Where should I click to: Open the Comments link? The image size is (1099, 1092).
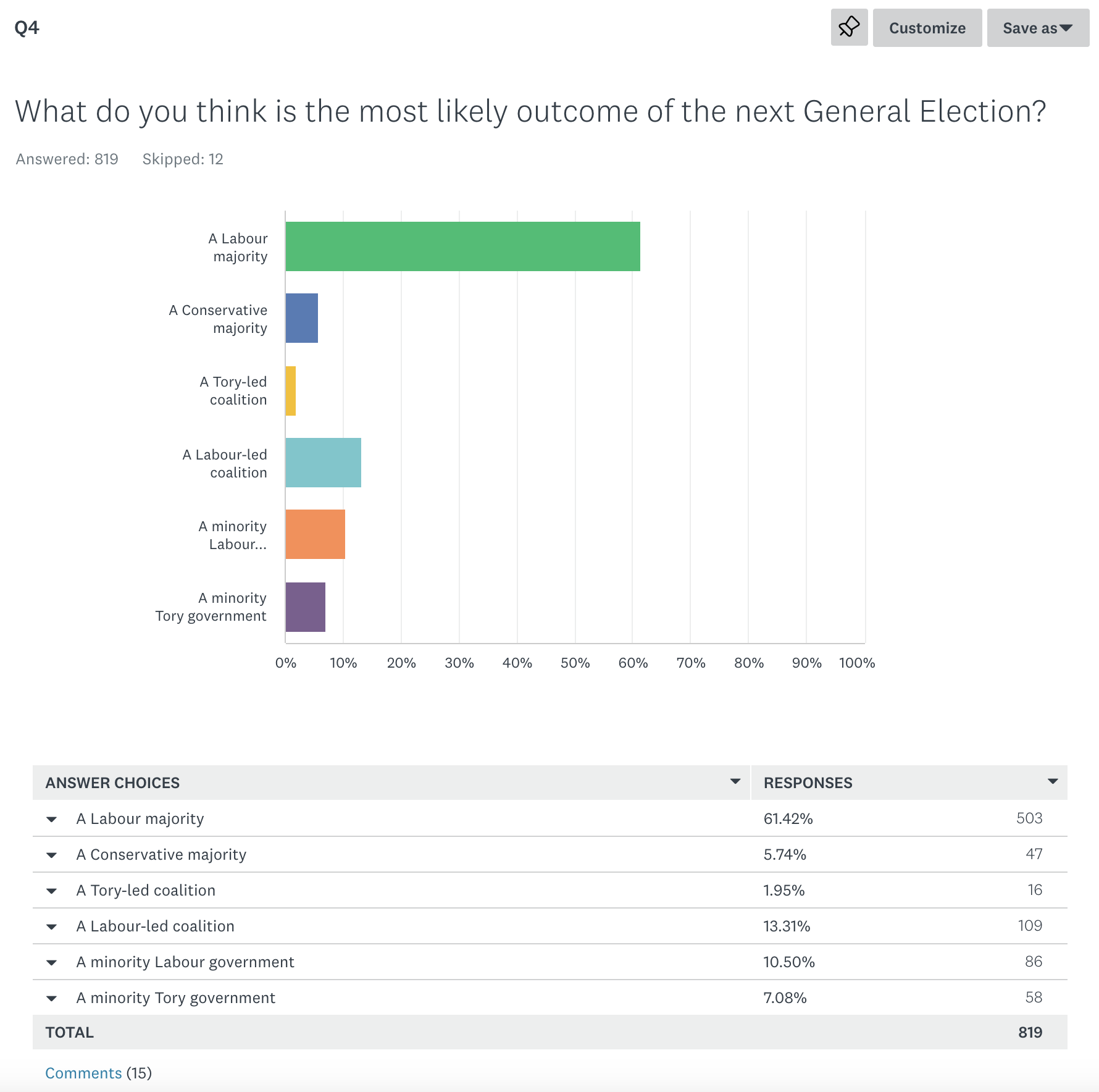tap(83, 1073)
